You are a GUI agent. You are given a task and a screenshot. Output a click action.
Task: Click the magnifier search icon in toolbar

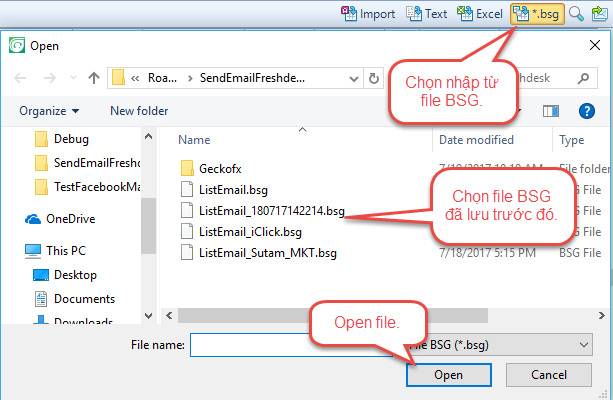pos(576,14)
